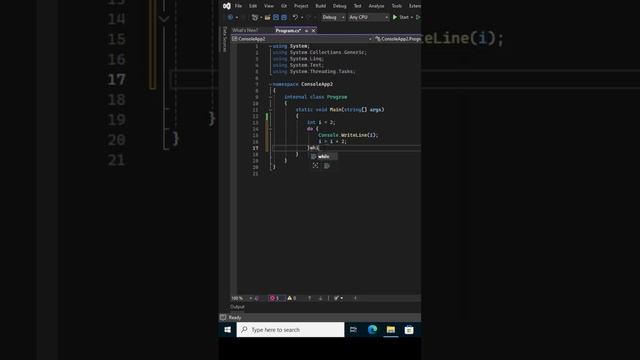
Task: Click the Navigate Backward toolbar button
Action: (231, 17)
